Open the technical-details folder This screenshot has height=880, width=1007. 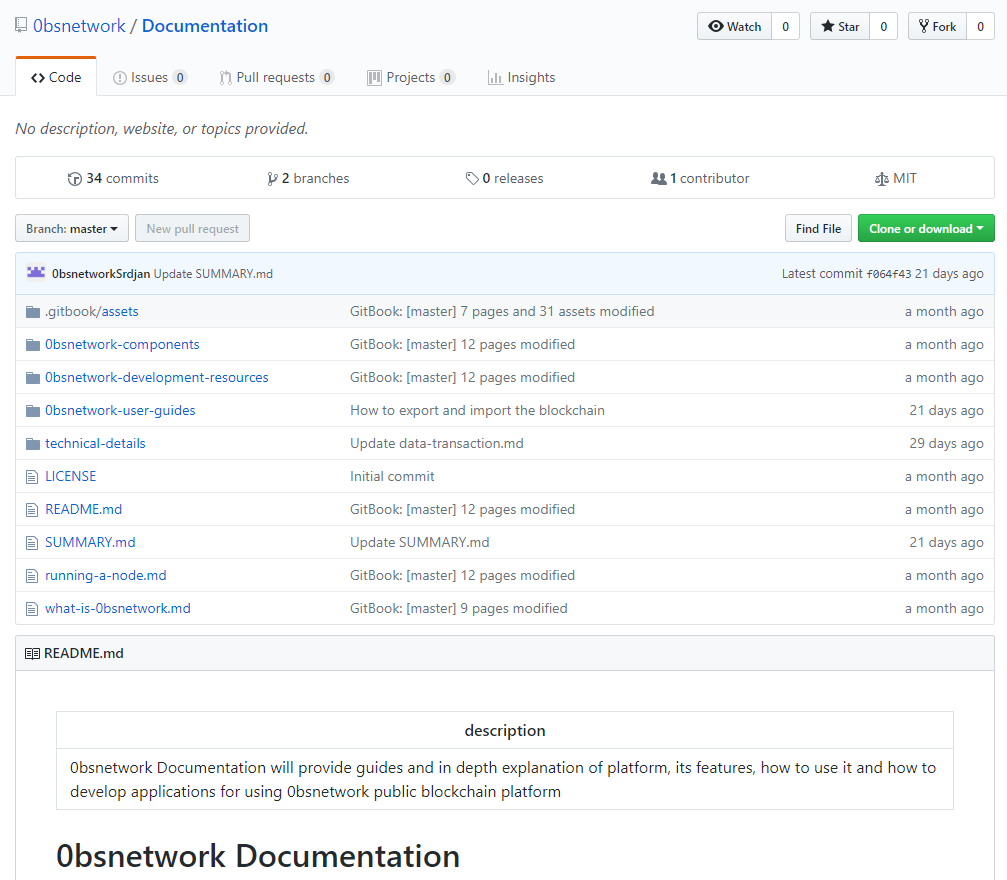[x=95, y=444]
